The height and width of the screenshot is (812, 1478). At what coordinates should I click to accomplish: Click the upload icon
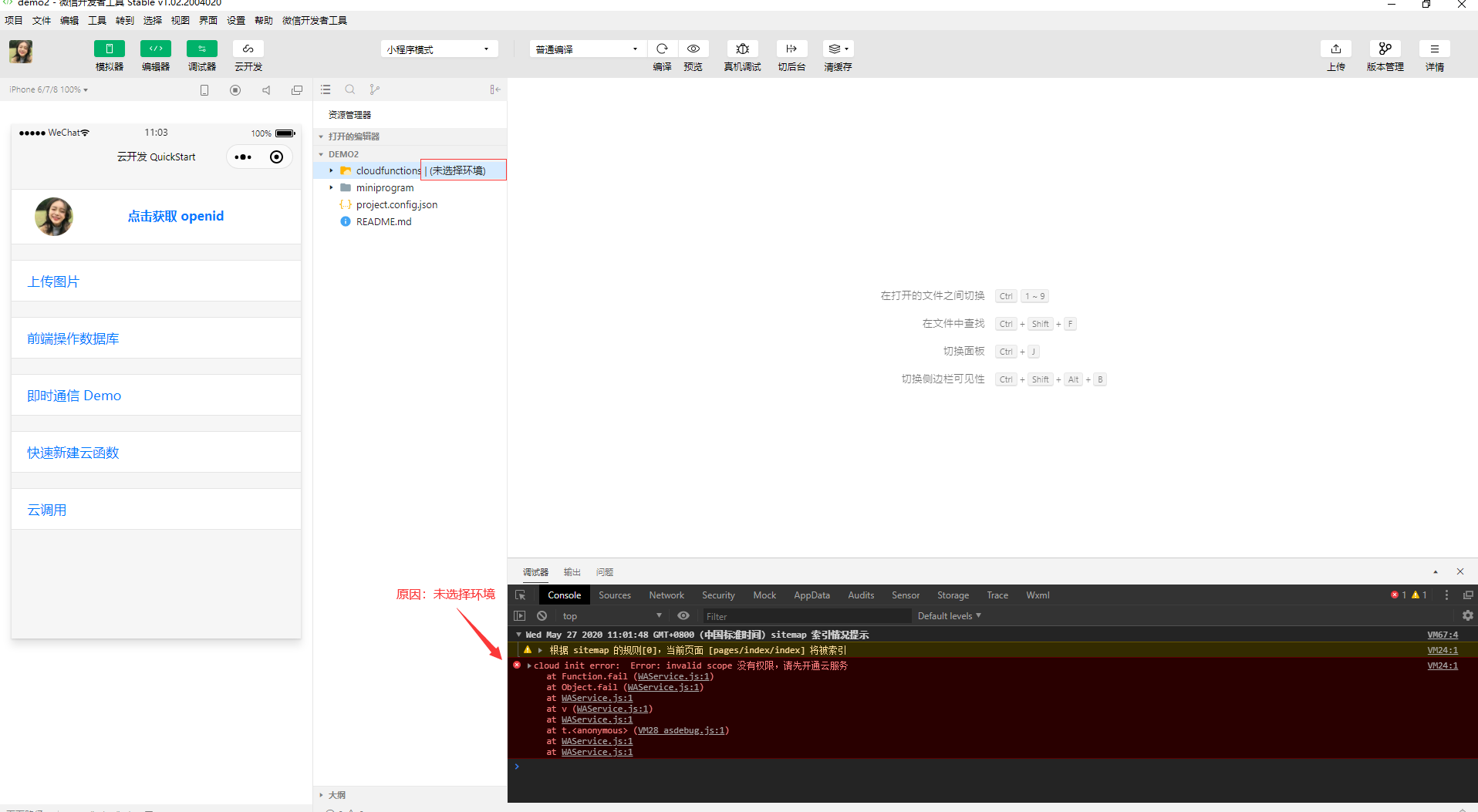[x=1336, y=49]
